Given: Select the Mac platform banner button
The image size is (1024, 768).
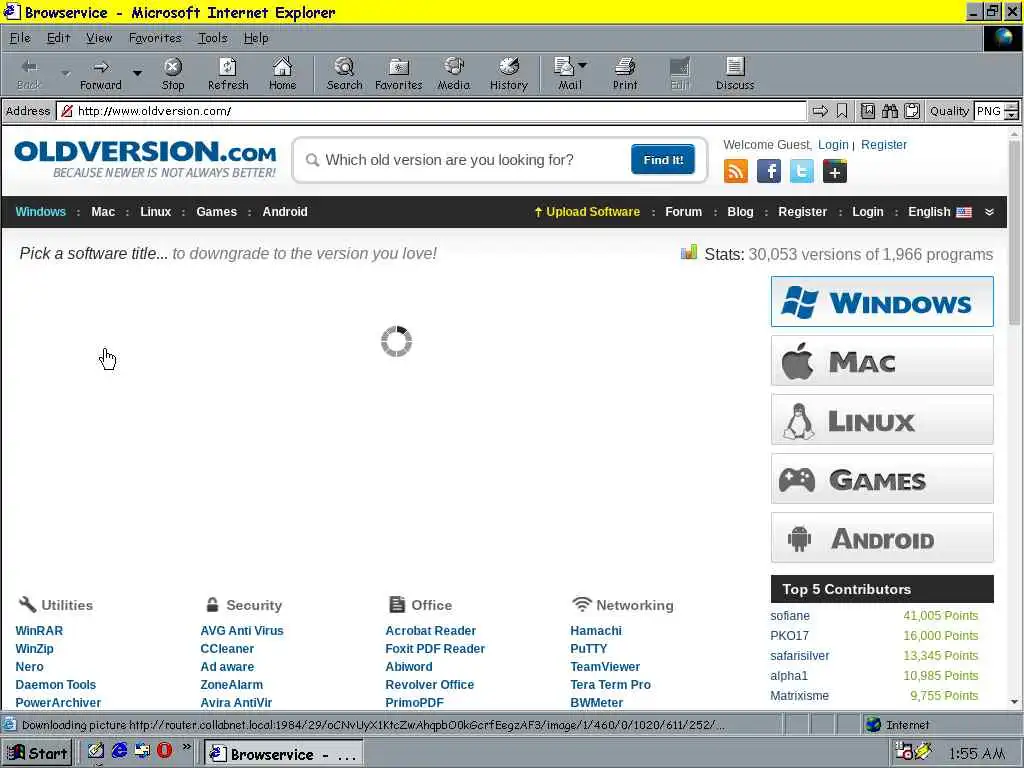Looking at the screenshot, I should coord(882,360).
